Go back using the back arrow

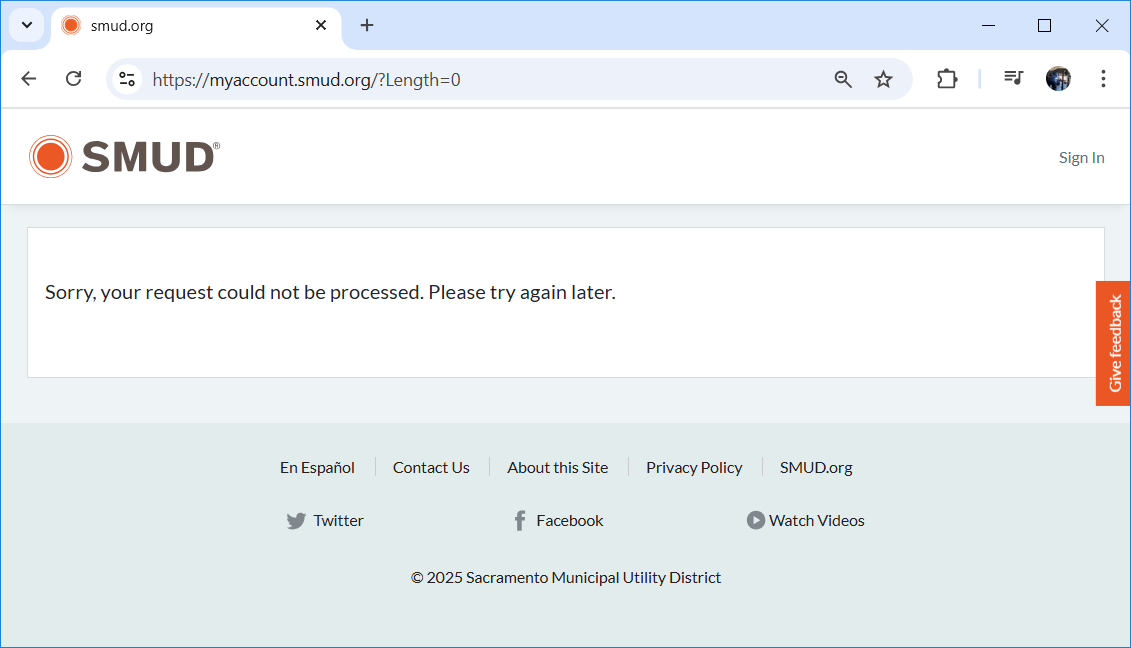(x=28, y=79)
